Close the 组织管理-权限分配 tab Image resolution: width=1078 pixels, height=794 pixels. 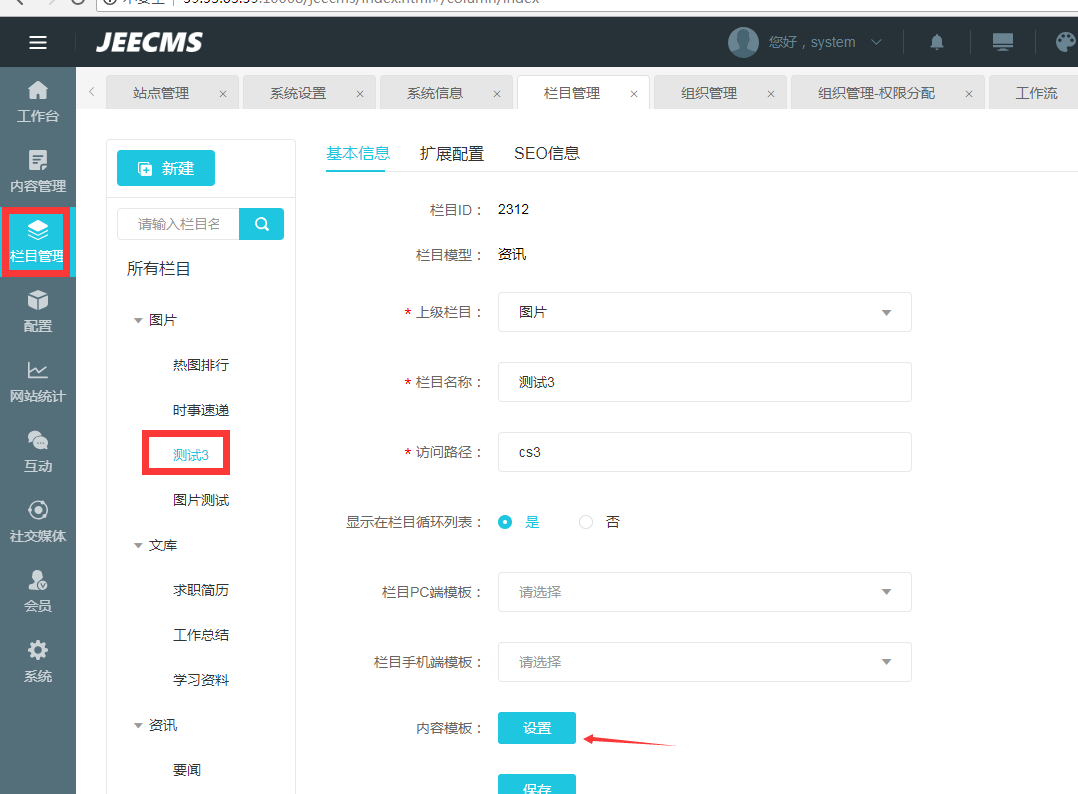969,94
